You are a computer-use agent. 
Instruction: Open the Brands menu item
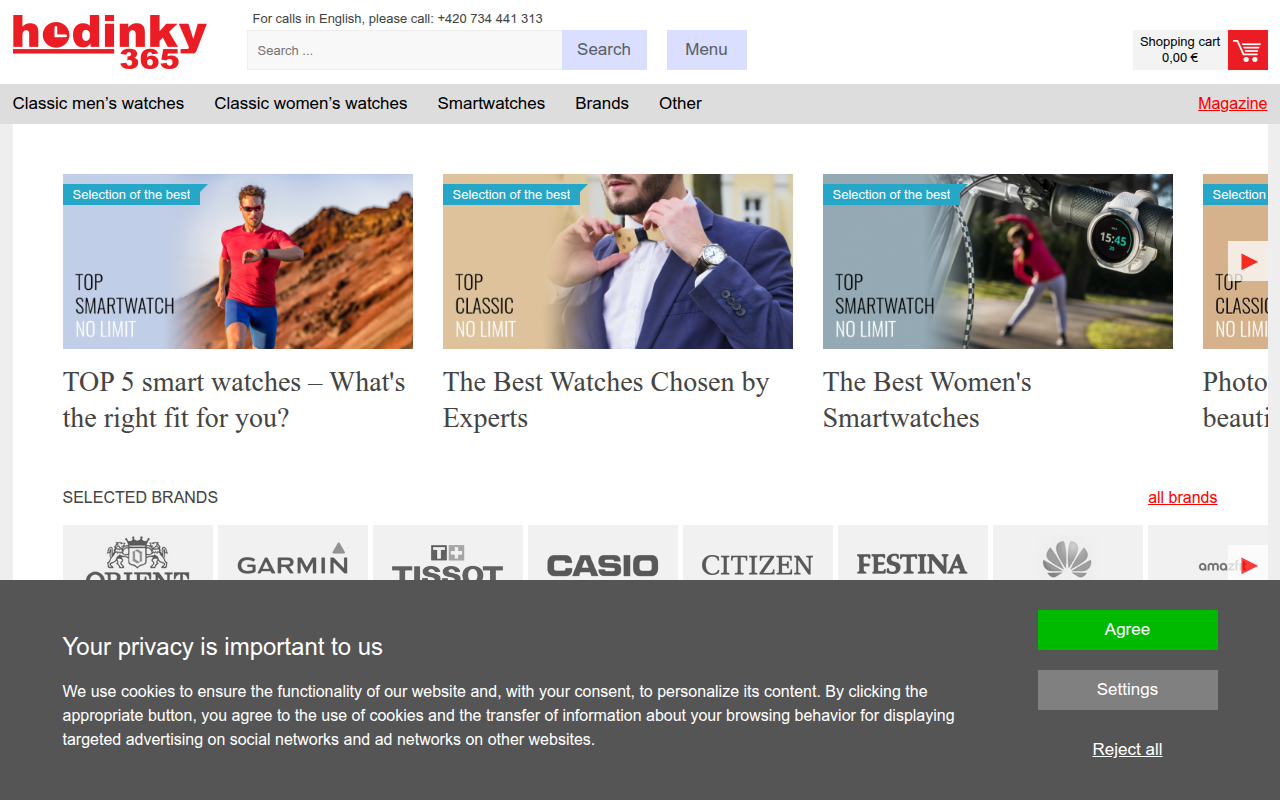pyautogui.click(x=602, y=103)
